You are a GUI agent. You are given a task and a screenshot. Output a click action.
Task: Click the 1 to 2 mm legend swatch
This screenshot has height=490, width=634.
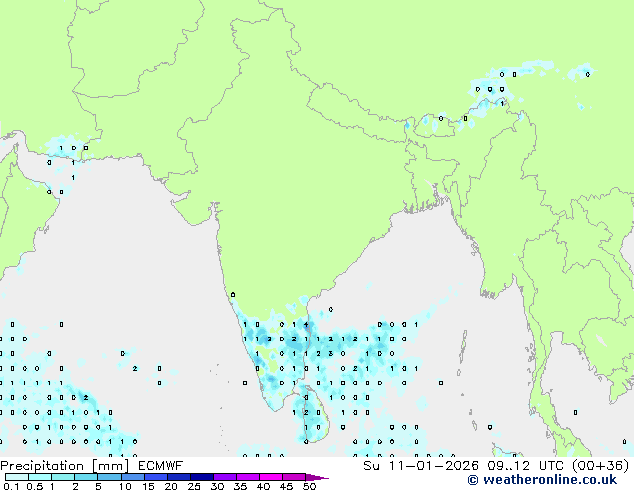(x=63, y=477)
